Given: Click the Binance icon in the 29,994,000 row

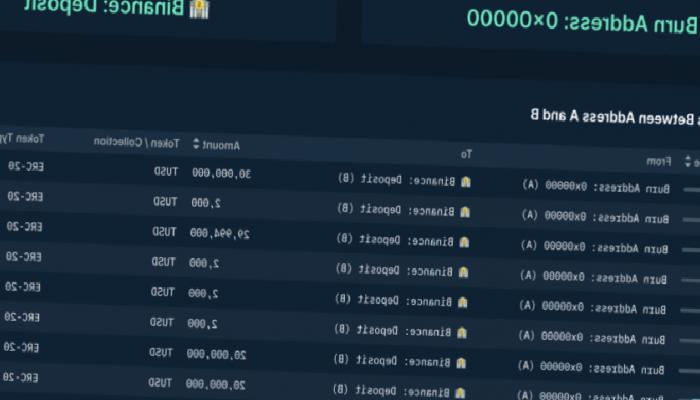Looking at the screenshot, I should coord(464,242).
